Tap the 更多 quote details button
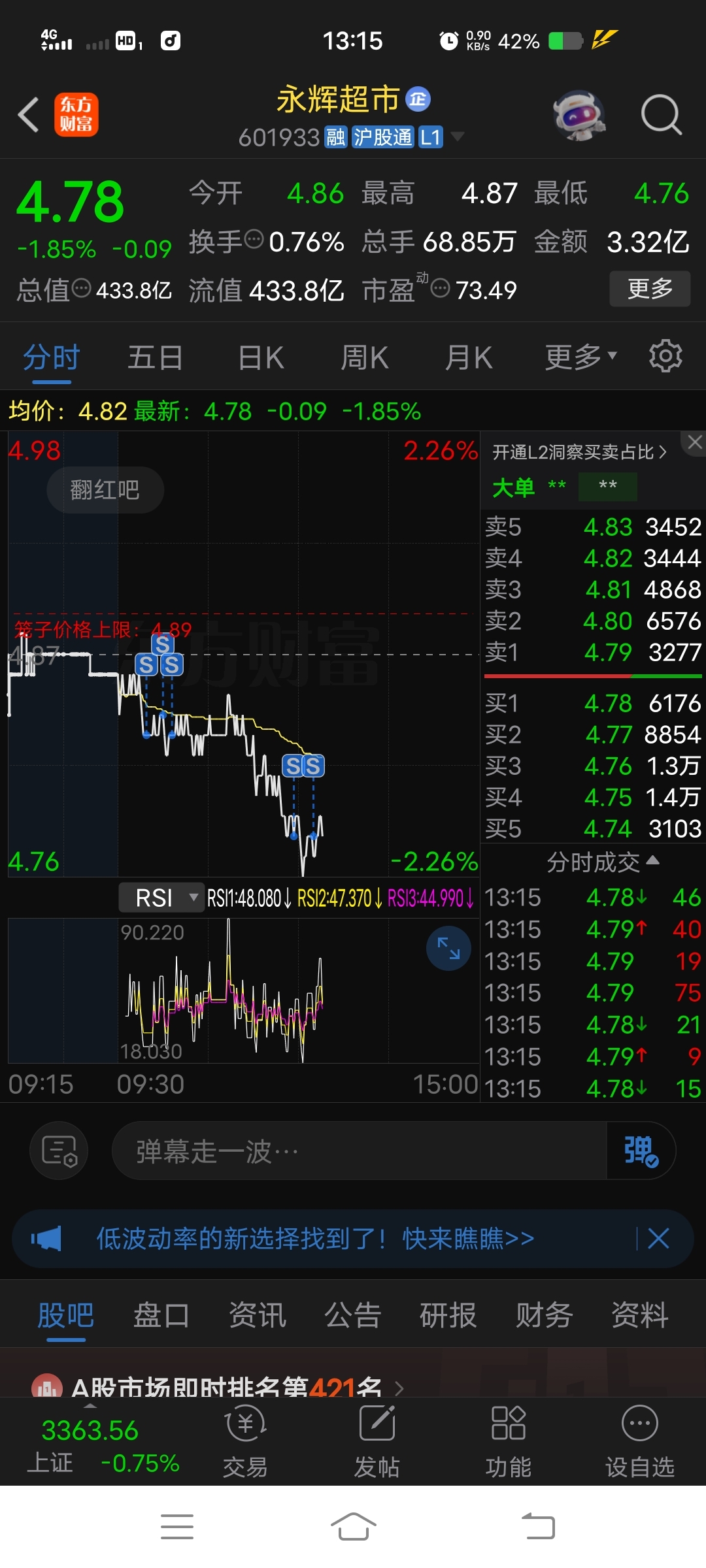The height and width of the screenshot is (1568, 706). tap(650, 288)
